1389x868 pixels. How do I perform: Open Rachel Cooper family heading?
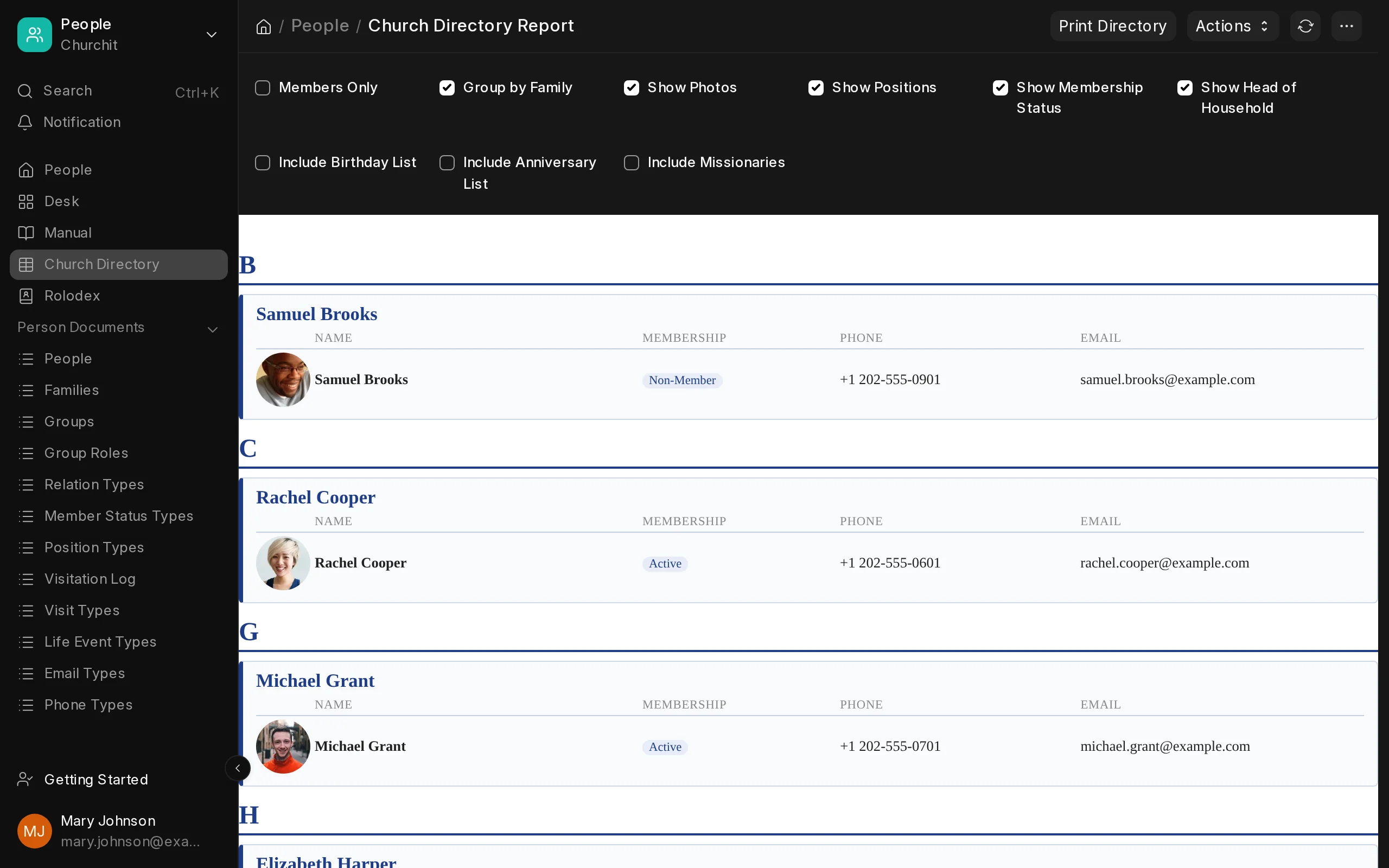[x=316, y=497]
